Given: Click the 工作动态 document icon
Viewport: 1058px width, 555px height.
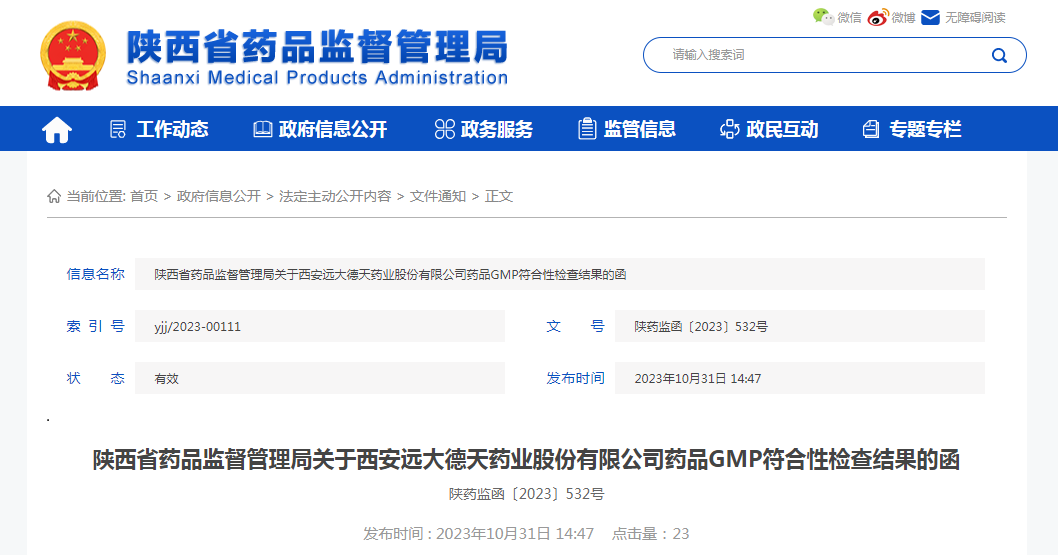Looking at the screenshot, I should [x=118, y=129].
